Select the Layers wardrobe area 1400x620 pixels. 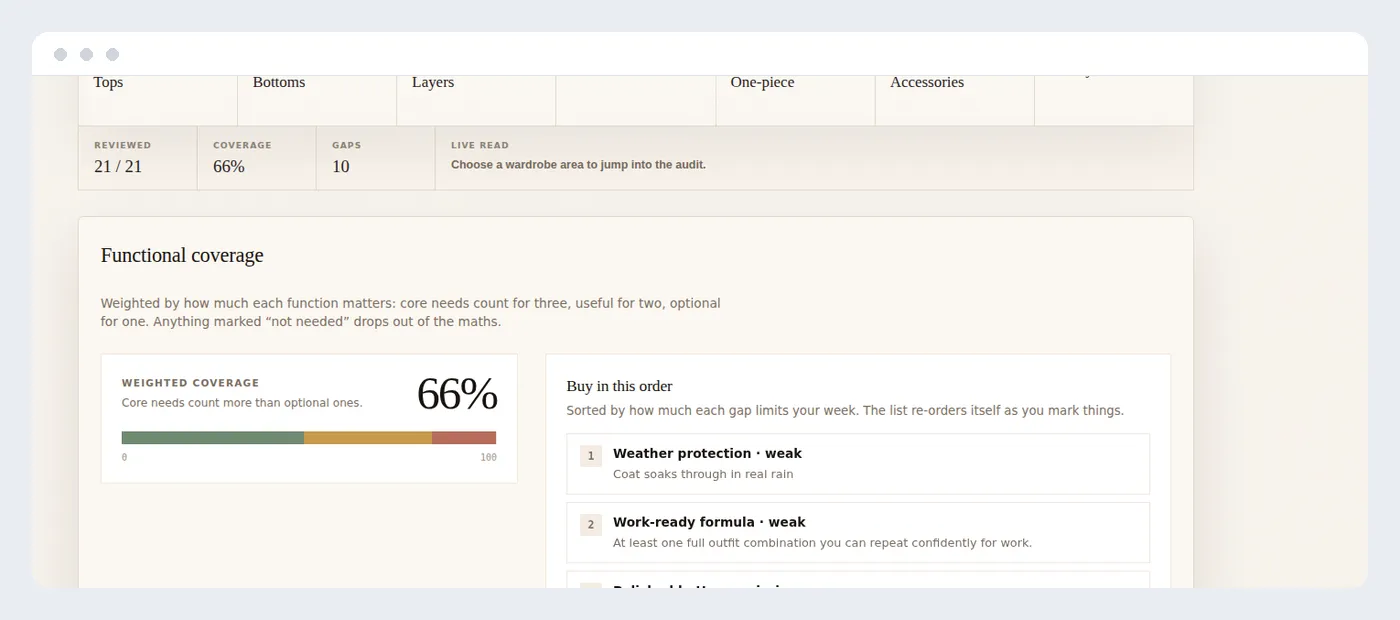tap(476, 100)
